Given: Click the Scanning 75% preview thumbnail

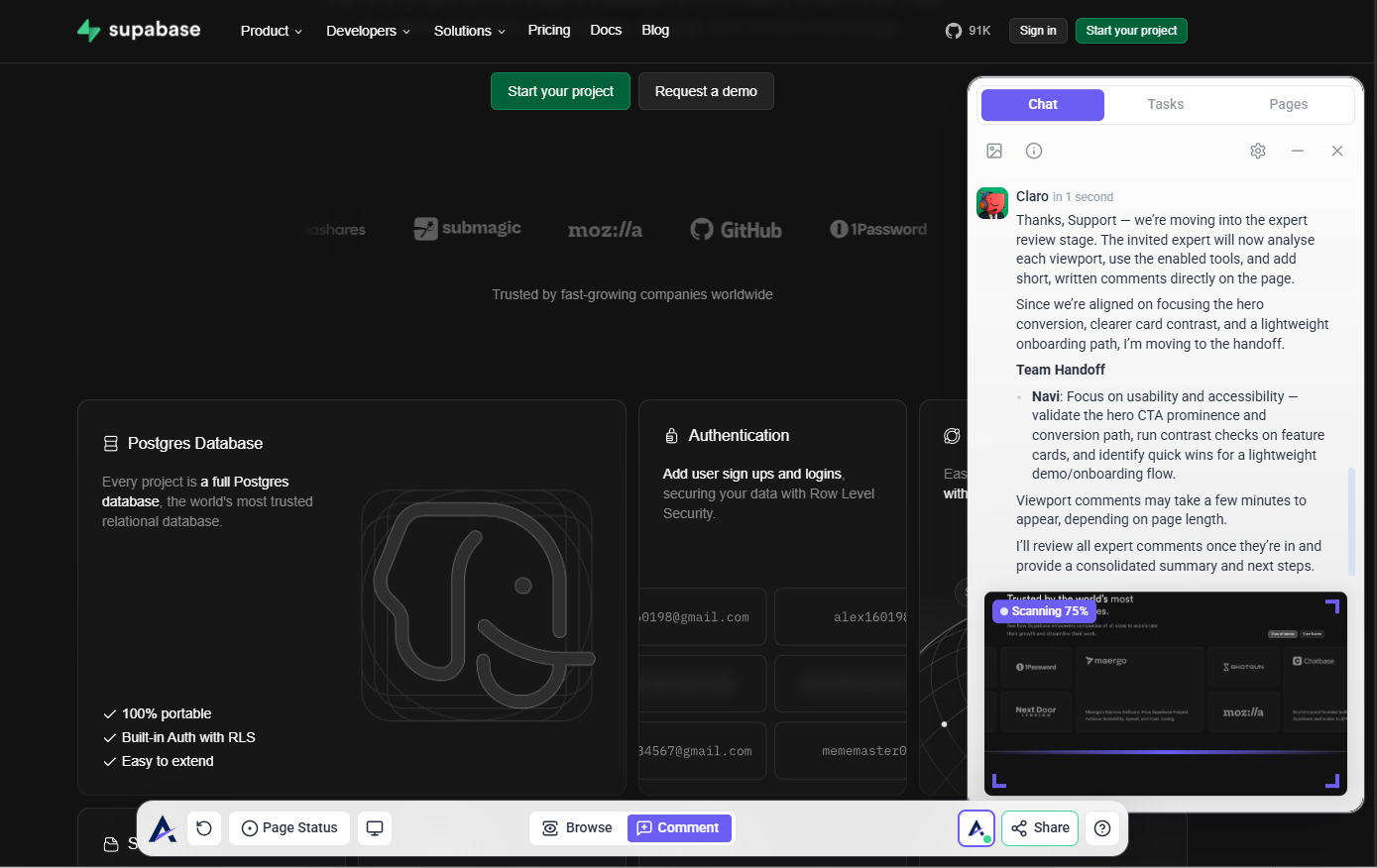Looking at the screenshot, I should pyautogui.click(x=1165, y=694).
